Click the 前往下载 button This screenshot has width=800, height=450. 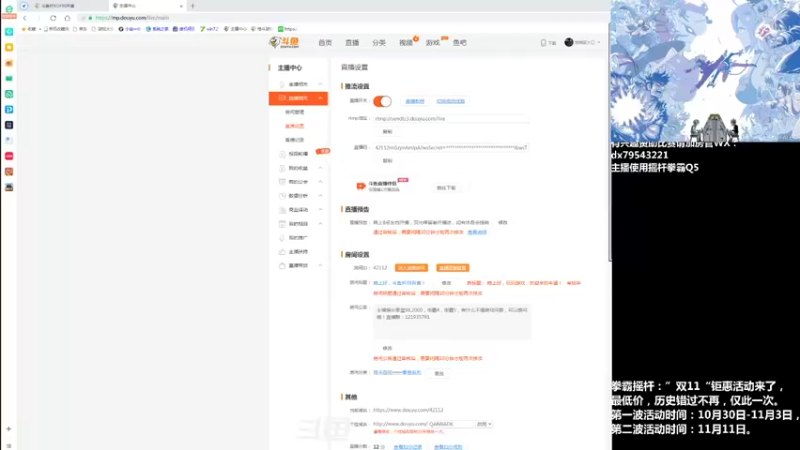pyautogui.click(x=446, y=188)
